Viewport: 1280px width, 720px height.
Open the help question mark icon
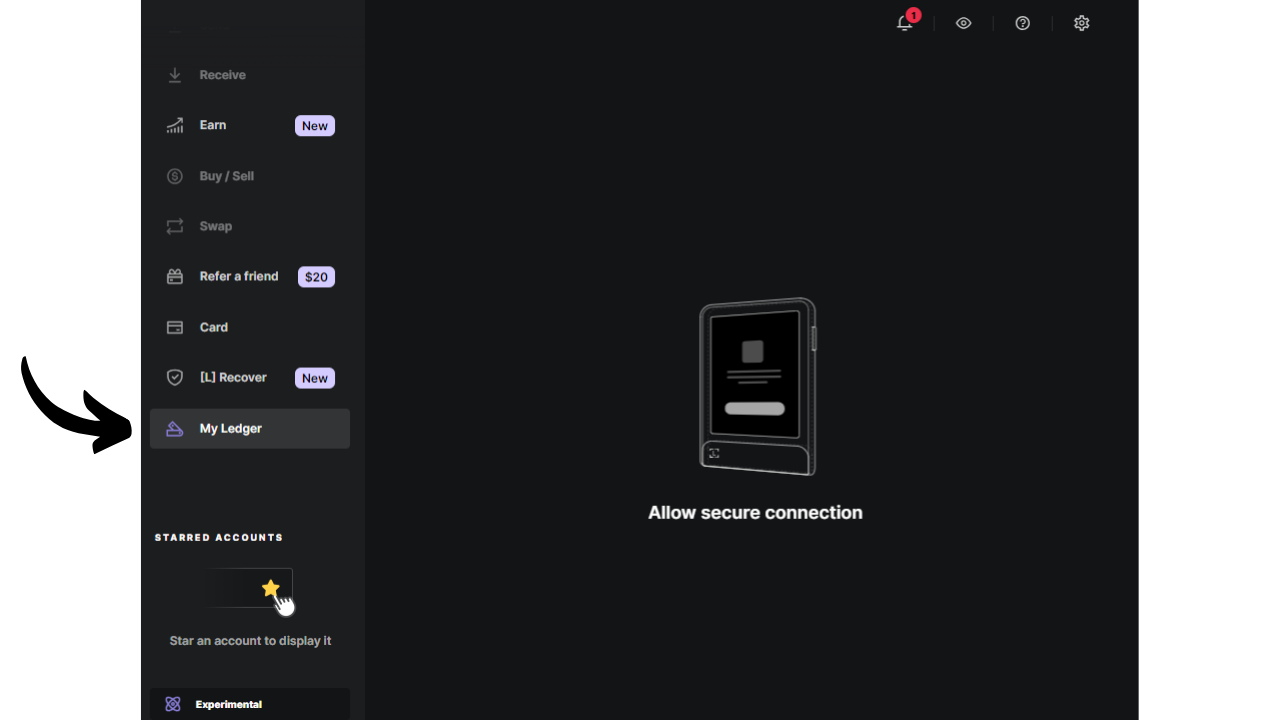coord(1022,23)
